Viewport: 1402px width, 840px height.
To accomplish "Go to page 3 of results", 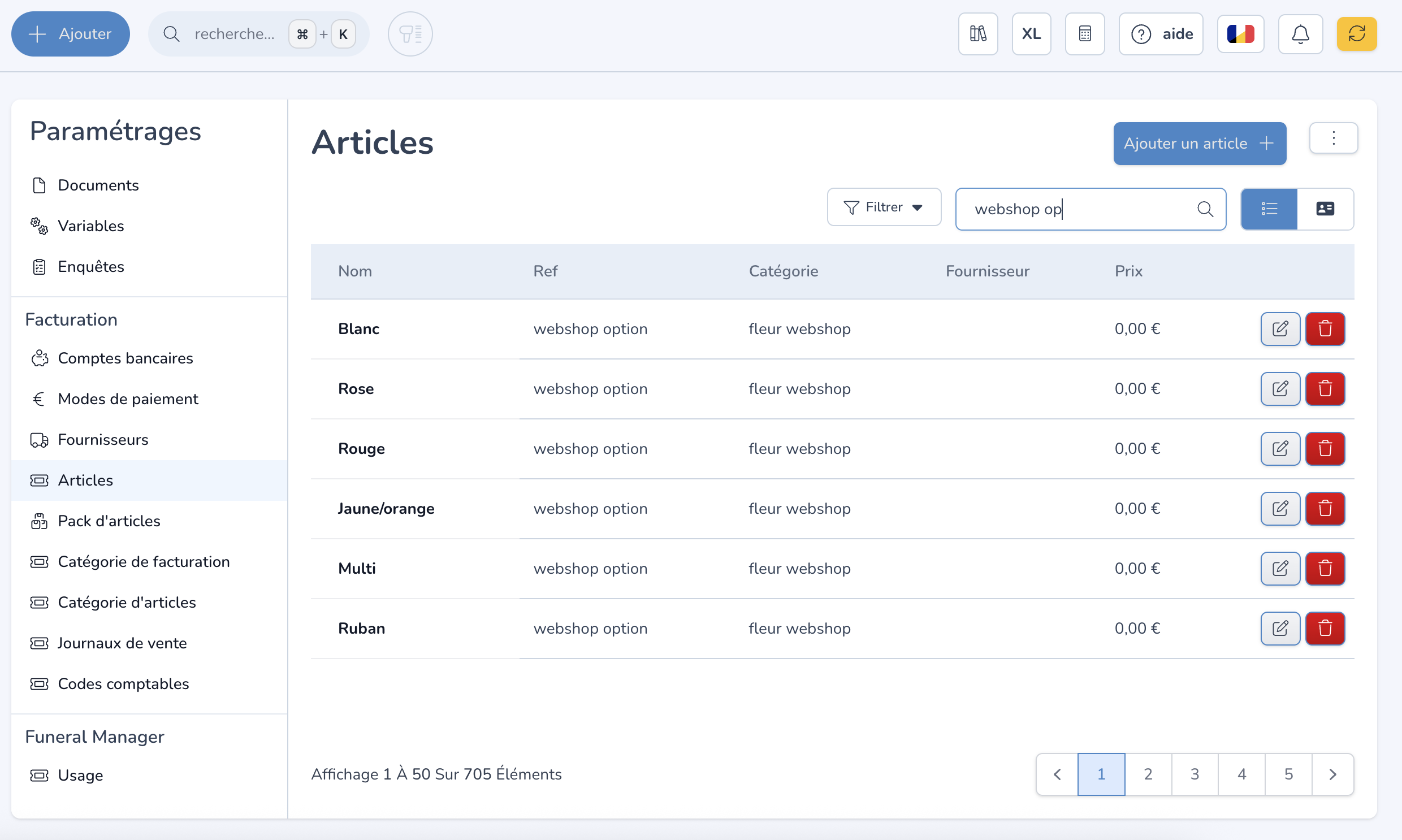I will (1195, 774).
